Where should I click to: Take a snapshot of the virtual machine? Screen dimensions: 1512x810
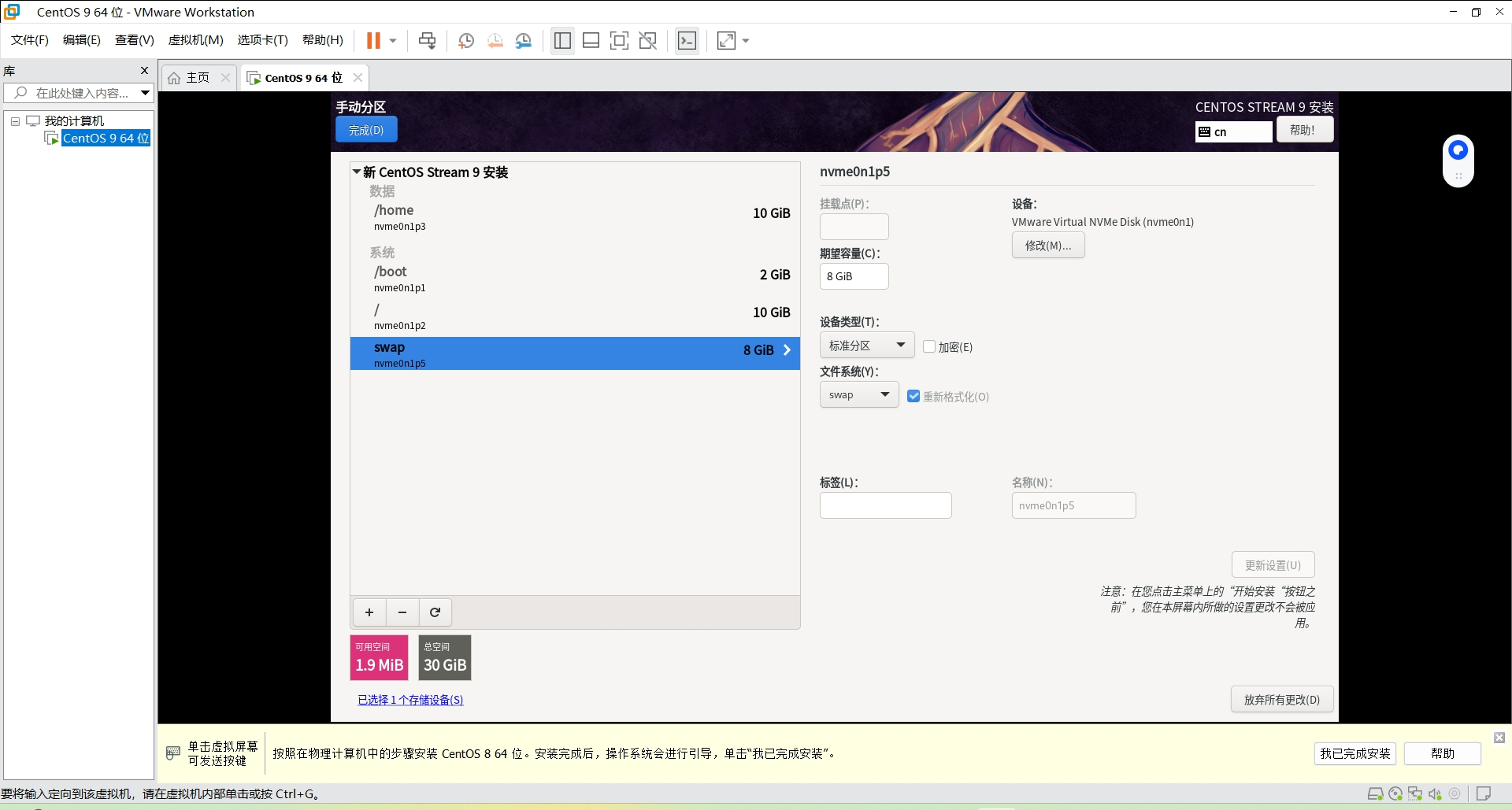coord(466,40)
